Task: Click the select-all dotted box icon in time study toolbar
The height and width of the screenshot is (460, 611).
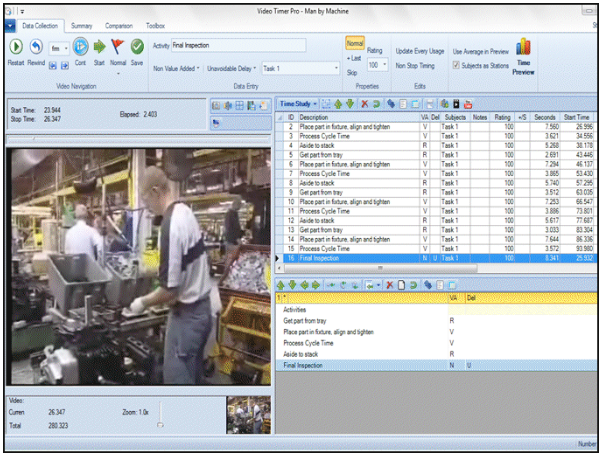Action: click(326, 104)
